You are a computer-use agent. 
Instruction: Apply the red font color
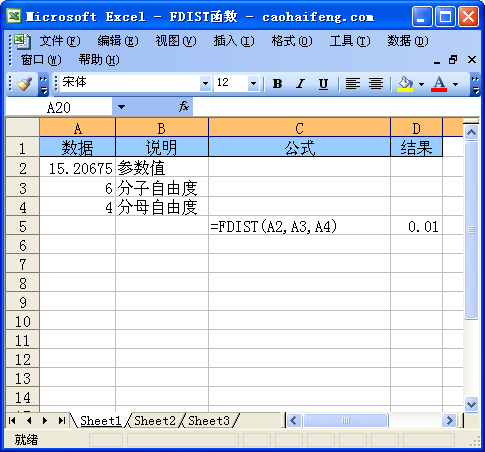(439, 84)
